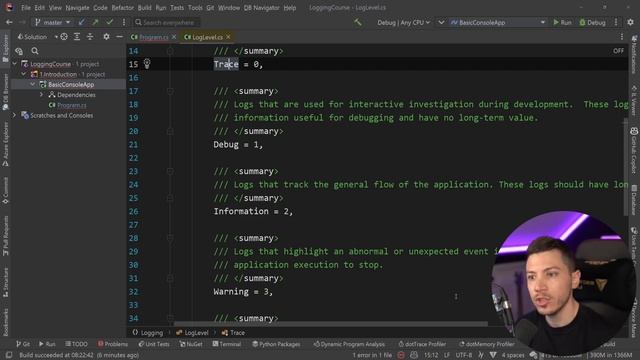Open the Problems tool window
The image size is (640, 360).
113,344
